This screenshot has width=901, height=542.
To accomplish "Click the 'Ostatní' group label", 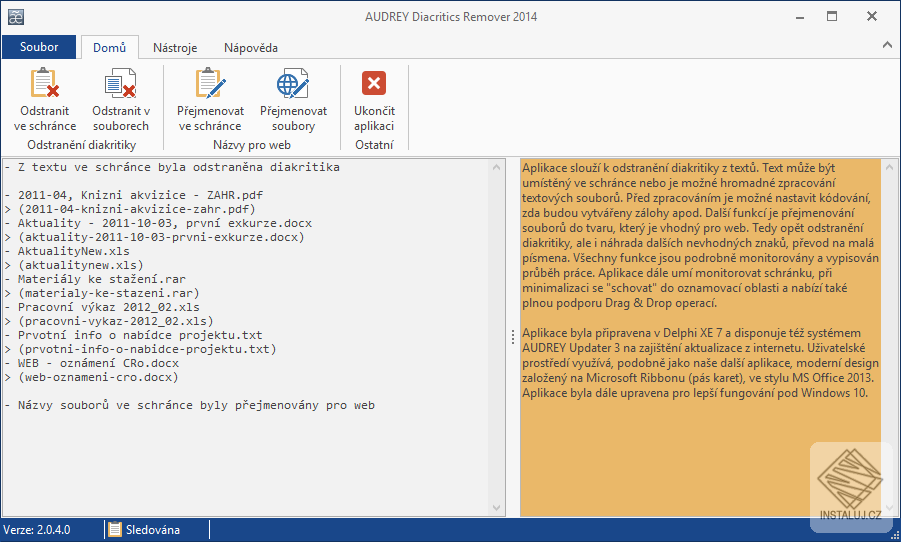I will coord(374,145).
